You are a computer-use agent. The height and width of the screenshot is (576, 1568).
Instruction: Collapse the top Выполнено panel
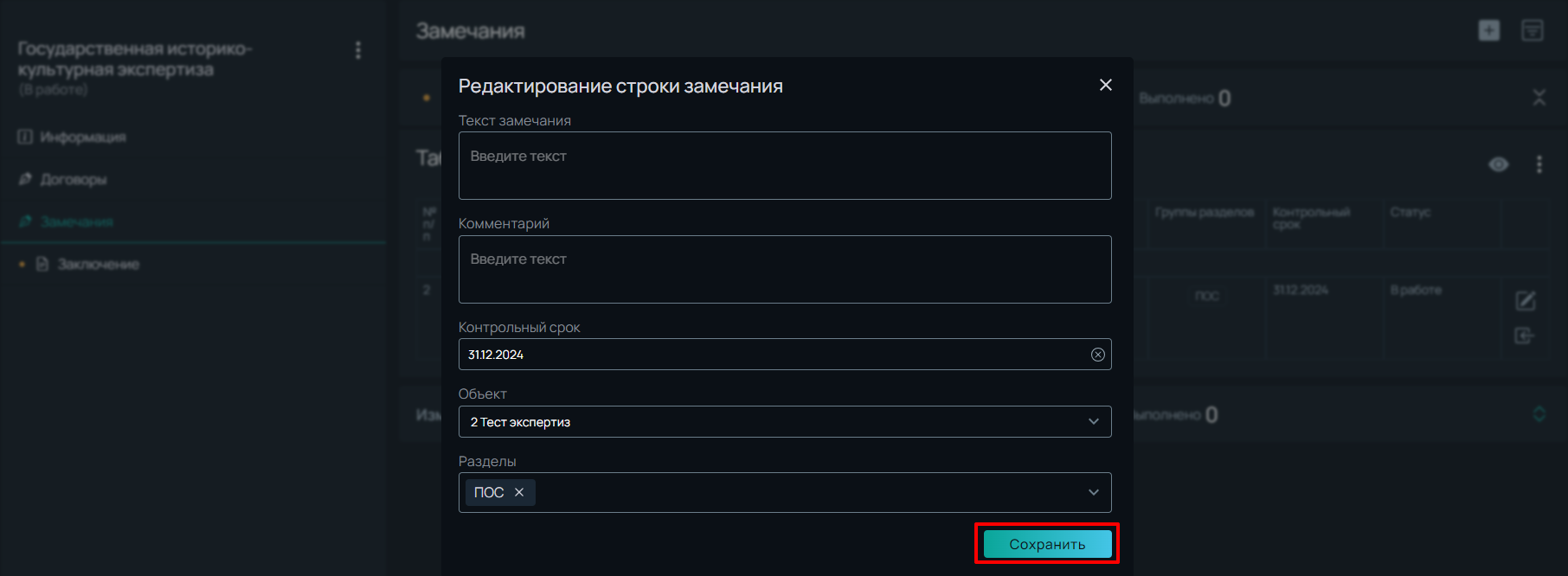tap(1539, 98)
